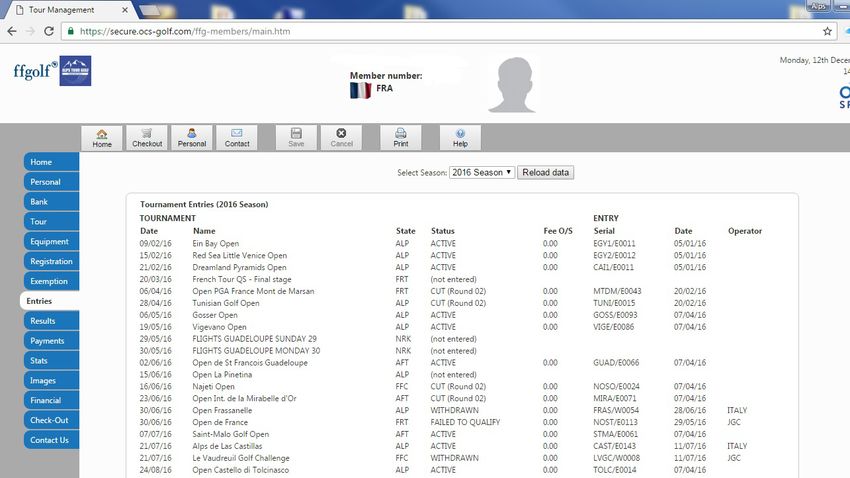Click Vigevano Open entry
This screenshot has width=850, height=478.
point(219,327)
